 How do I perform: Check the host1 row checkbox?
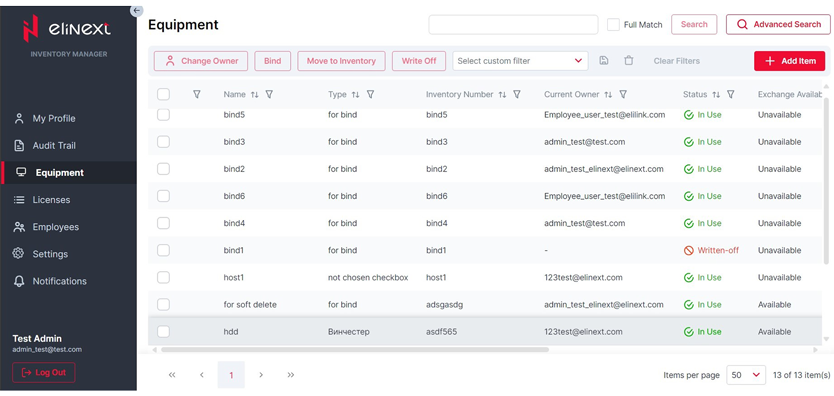click(x=163, y=277)
